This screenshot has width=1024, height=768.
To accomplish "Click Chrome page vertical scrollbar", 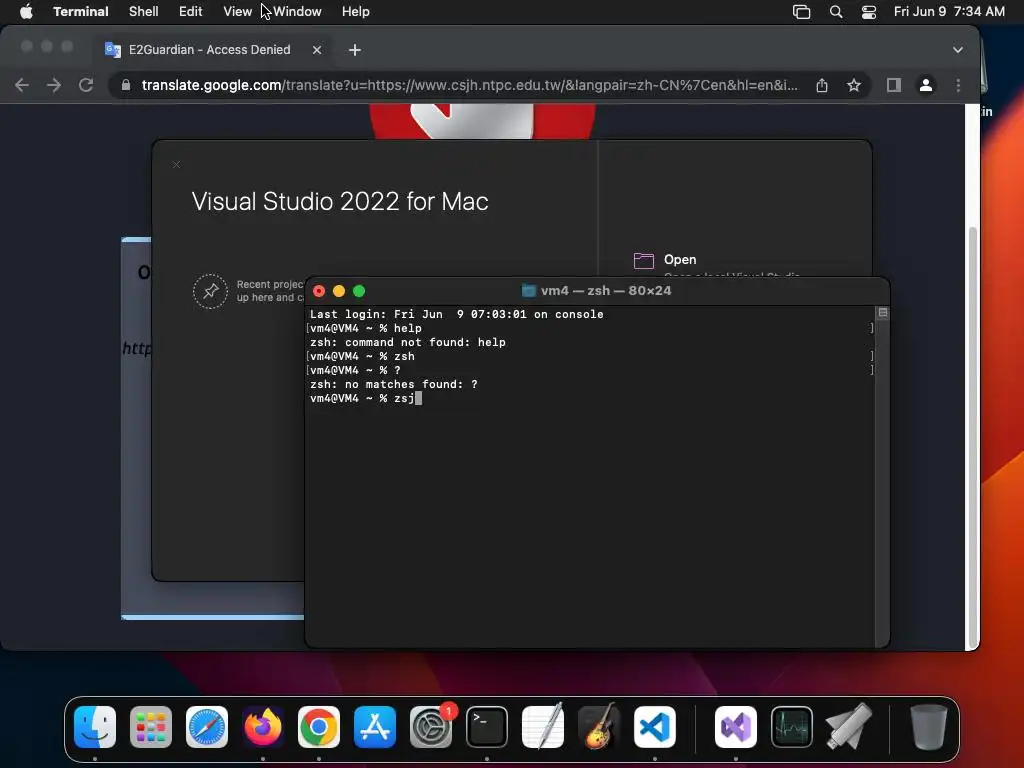I will (x=972, y=438).
